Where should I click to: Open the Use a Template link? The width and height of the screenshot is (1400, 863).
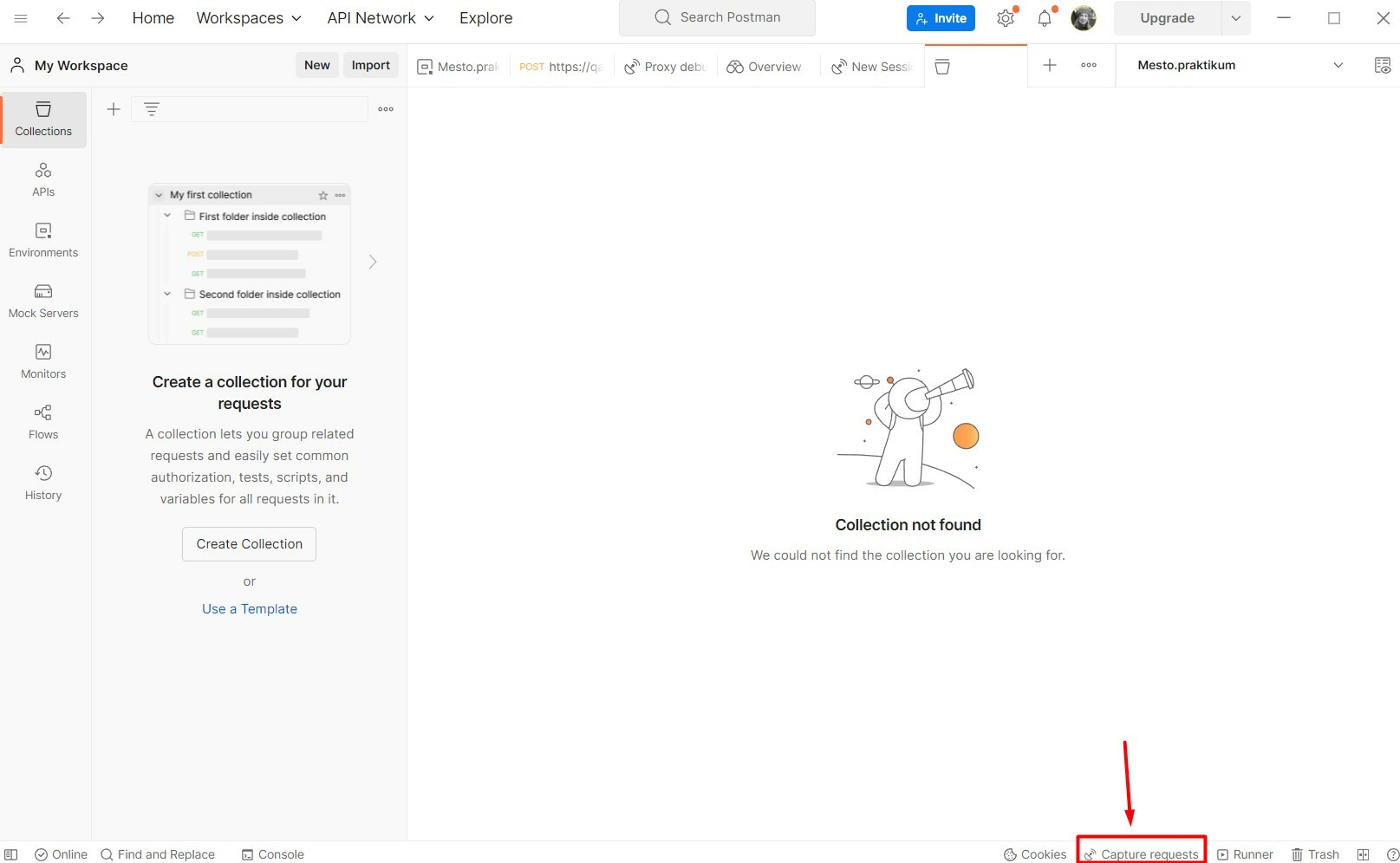pyautogui.click(x=250, y=609)
